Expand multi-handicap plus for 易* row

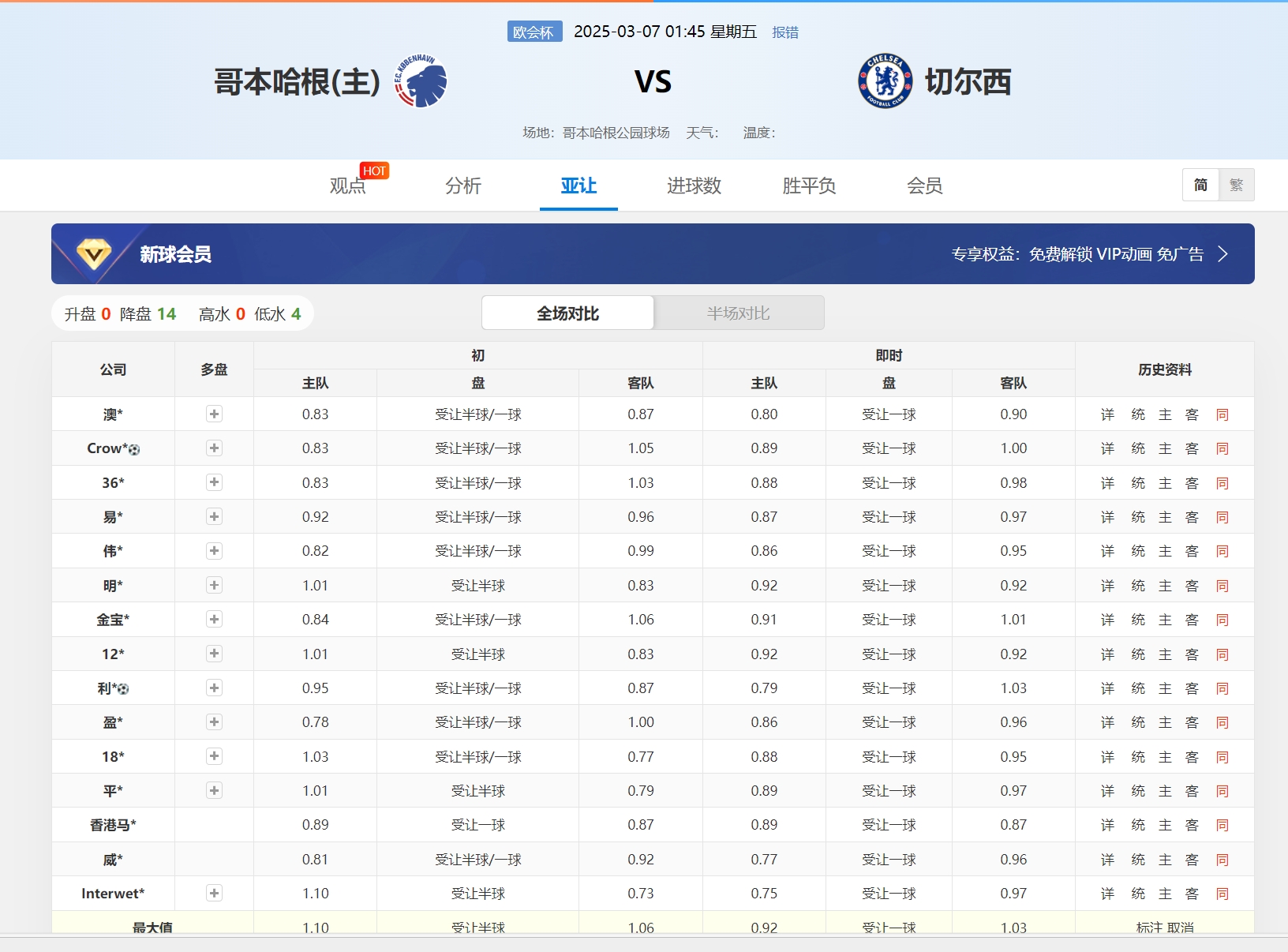pos(214,516)
